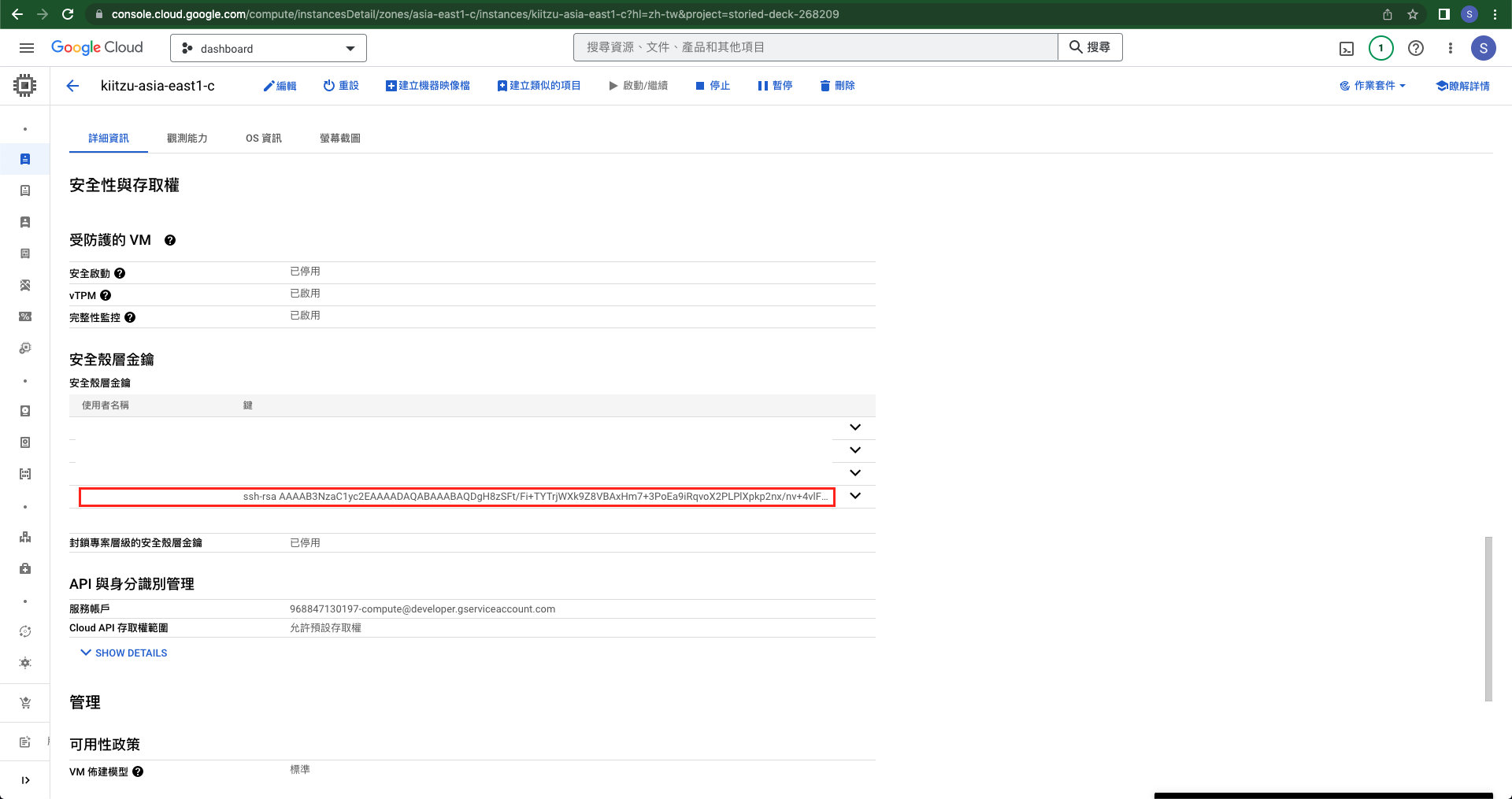This screenshot has width=1512, height=799.
Task: Activate Cloud Shell terminal icon
Action: click(x=1347, y=49)
